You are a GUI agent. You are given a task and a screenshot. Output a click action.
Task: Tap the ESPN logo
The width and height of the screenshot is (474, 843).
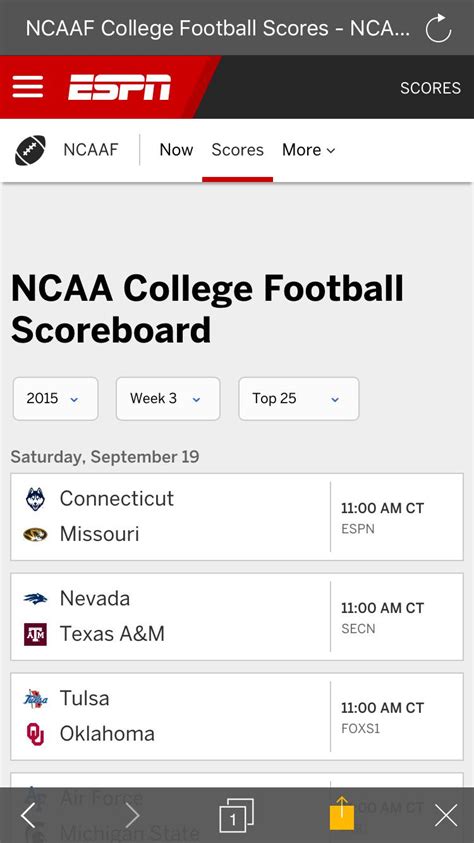click(x=119, y=87)
